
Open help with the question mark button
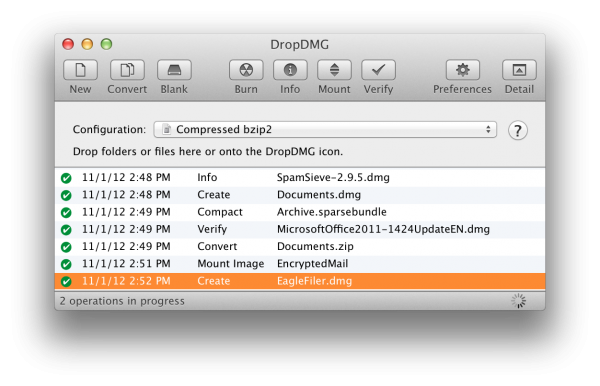point(518,130)
